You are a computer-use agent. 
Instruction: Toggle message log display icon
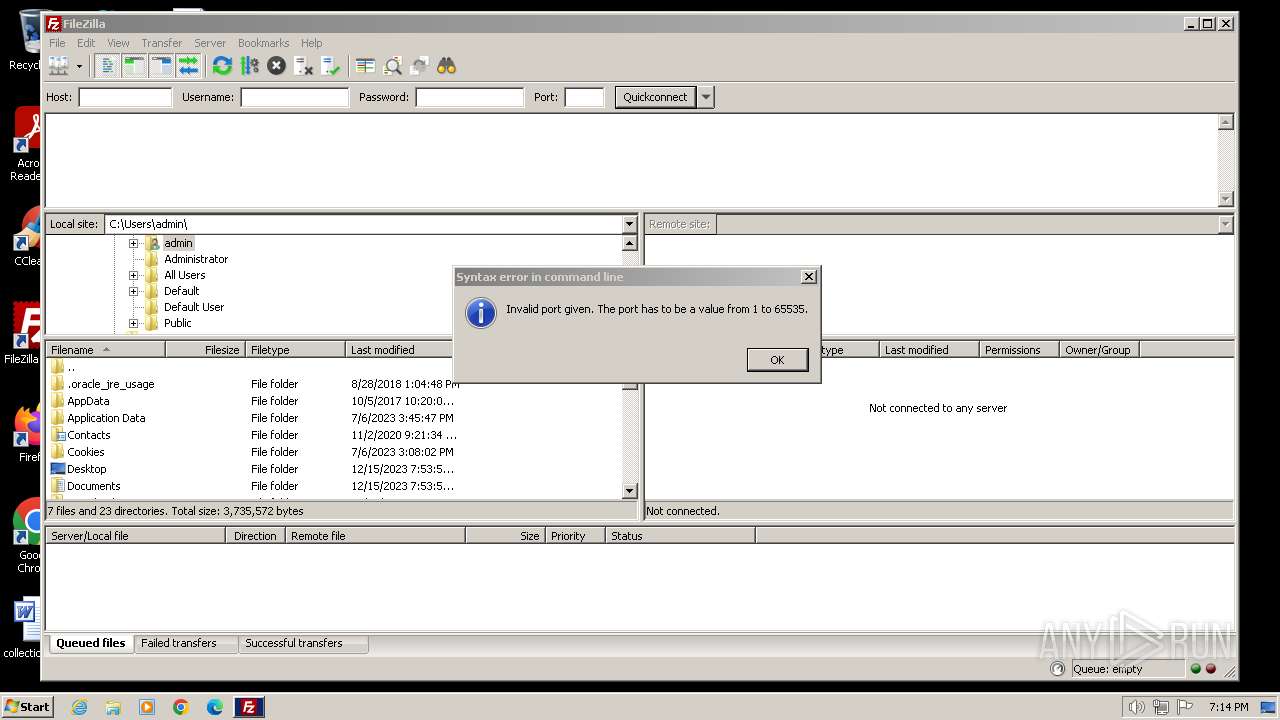point(107,66)
